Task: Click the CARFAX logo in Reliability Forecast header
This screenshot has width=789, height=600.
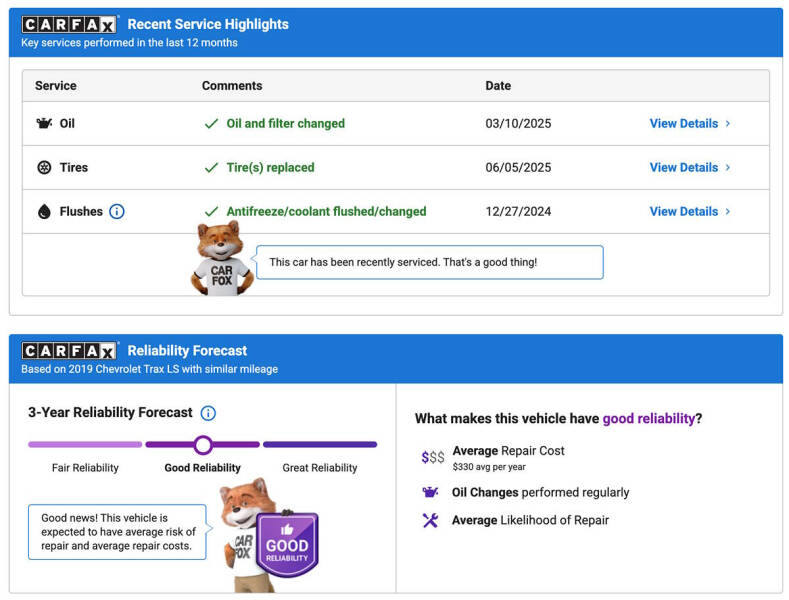Action: [69, 351]
